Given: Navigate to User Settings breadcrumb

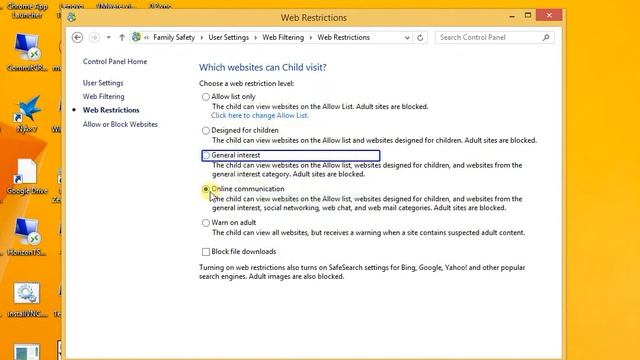Looking at the screenshot, I should coord(229,38).
